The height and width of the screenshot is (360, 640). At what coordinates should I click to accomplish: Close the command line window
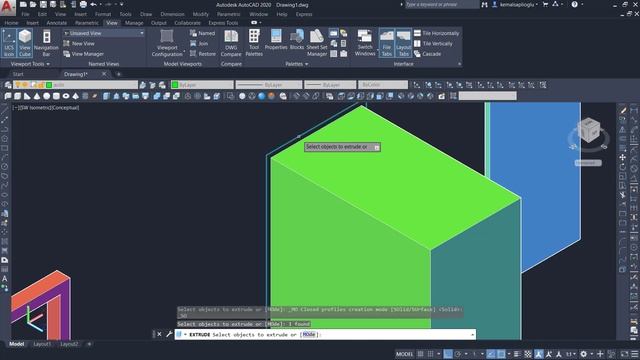click(159, 334)
